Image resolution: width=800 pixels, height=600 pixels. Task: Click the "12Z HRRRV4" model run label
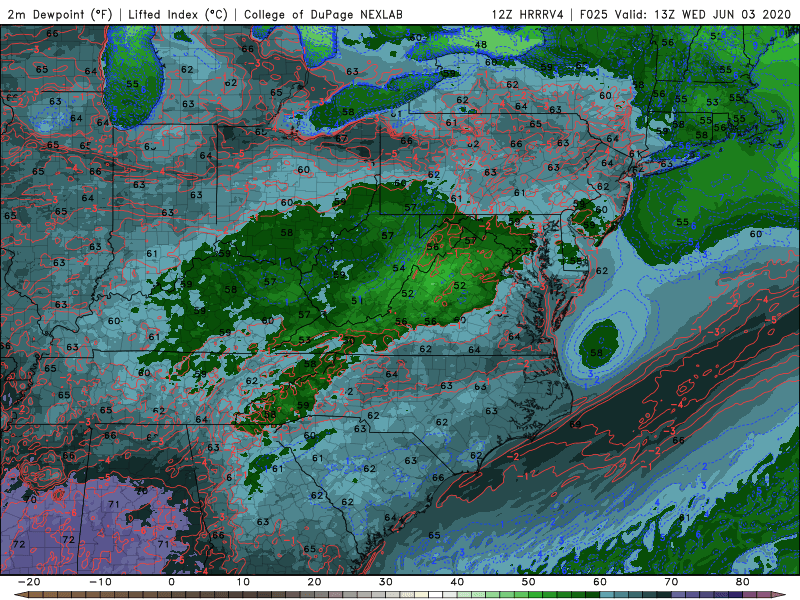coord(528,14)
